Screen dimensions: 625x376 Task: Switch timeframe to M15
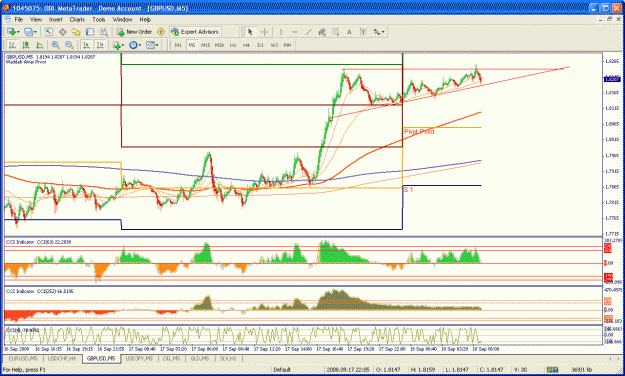[x=205, y=45]
